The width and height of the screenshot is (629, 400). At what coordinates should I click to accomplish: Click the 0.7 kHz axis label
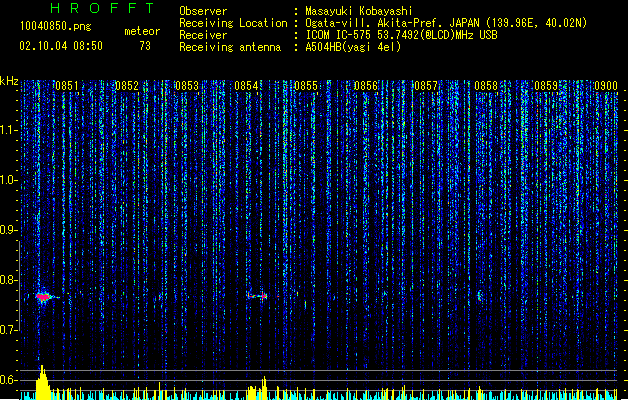coord(8,330)
